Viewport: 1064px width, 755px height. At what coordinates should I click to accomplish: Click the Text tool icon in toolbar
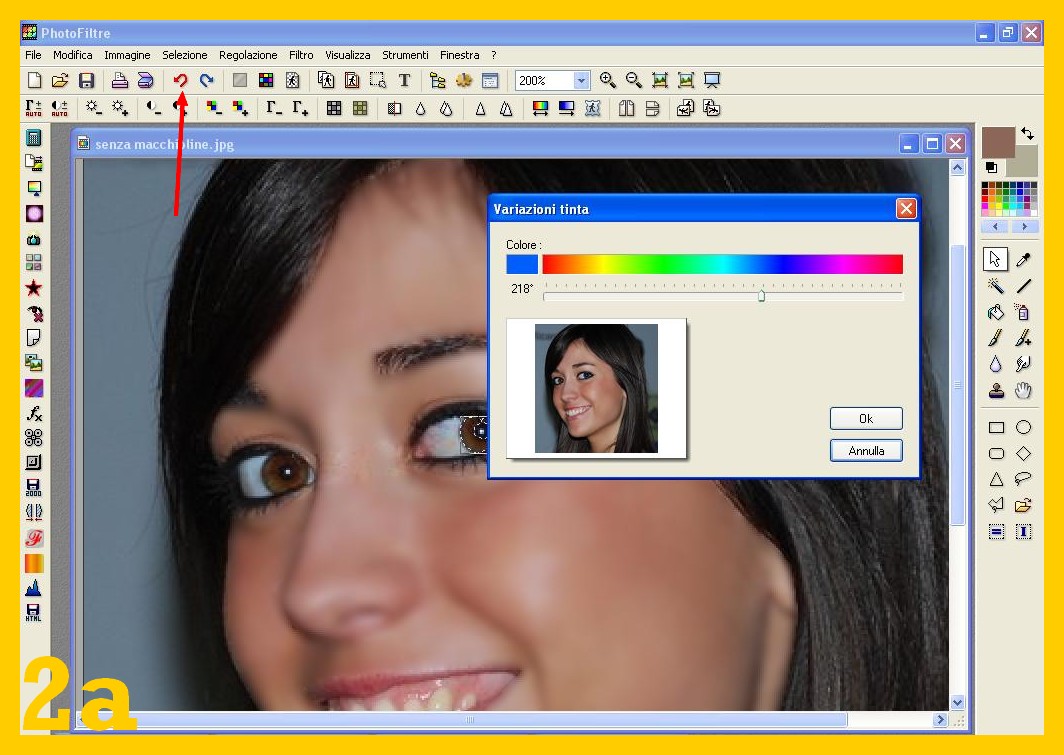pyautogui.click(x=404, y=81)
